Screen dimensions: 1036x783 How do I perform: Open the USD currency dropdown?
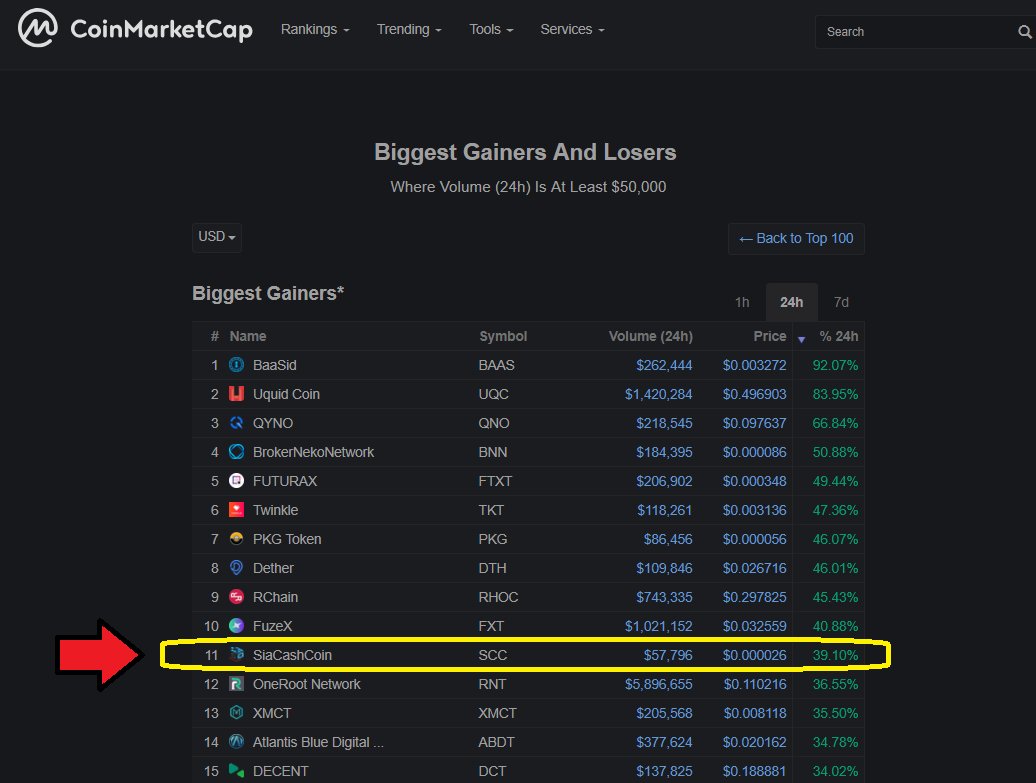[x=216, y=237]
